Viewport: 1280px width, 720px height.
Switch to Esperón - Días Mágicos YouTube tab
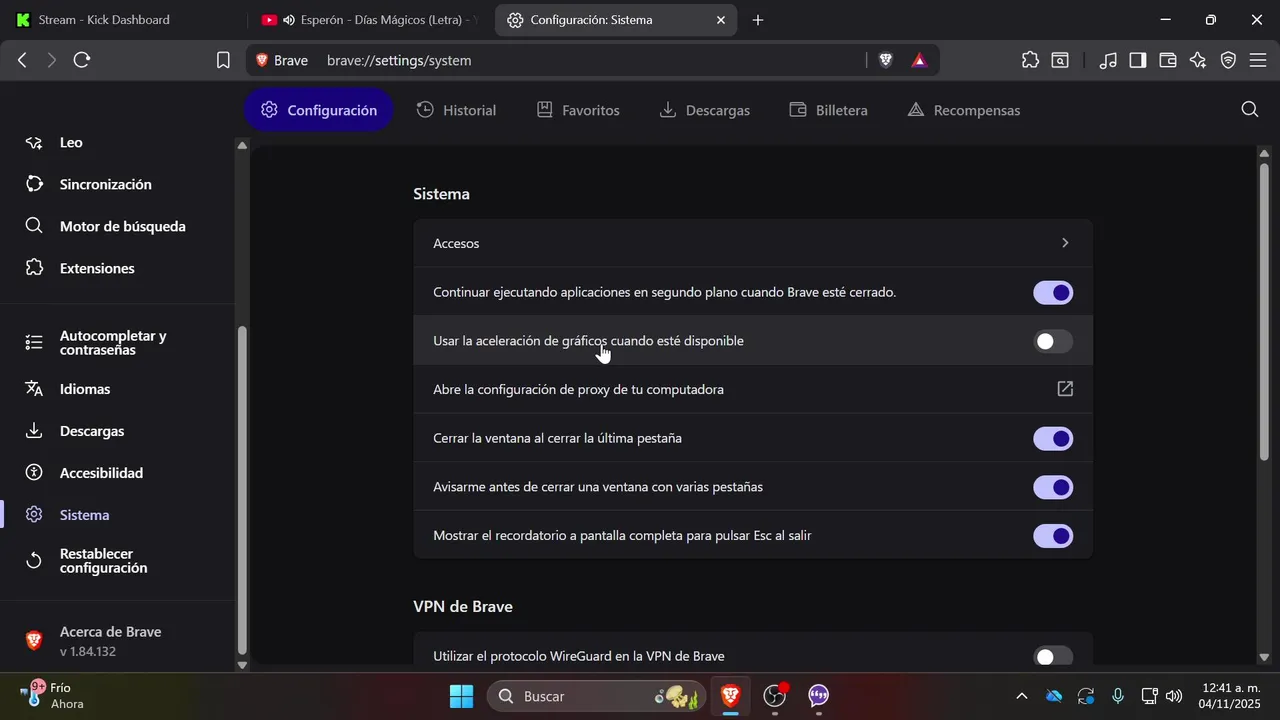click(x=370, y=20)
